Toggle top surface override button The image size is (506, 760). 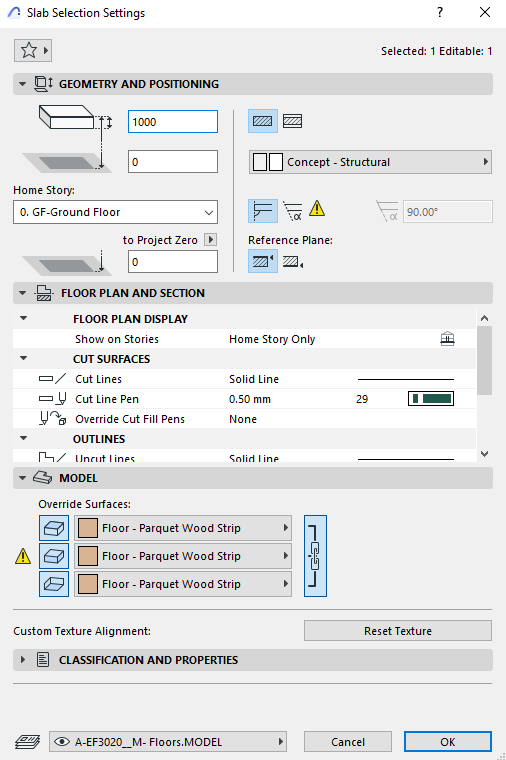click(x=54, y=528)
